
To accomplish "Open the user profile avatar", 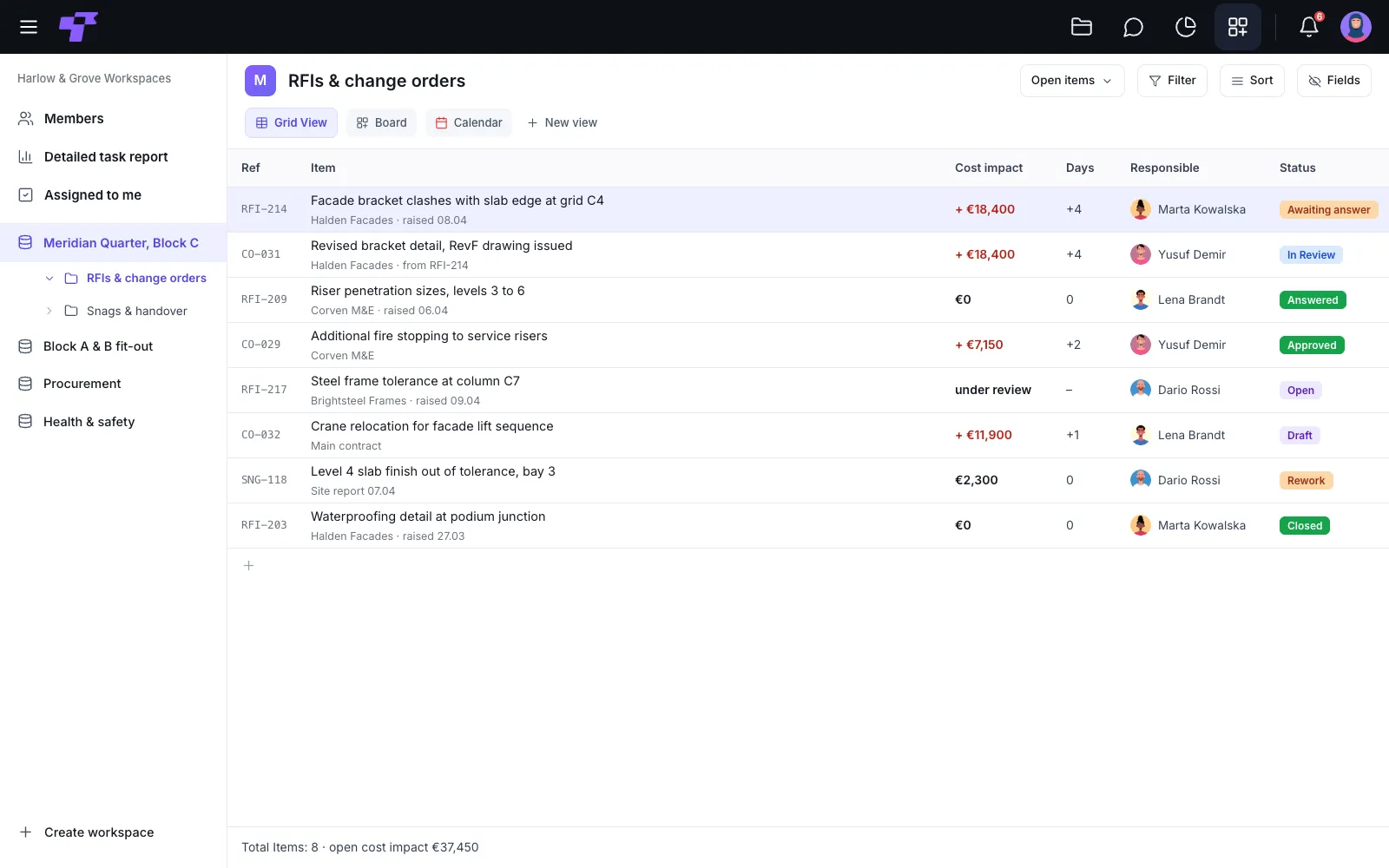I will click(x=1356, y=27).
